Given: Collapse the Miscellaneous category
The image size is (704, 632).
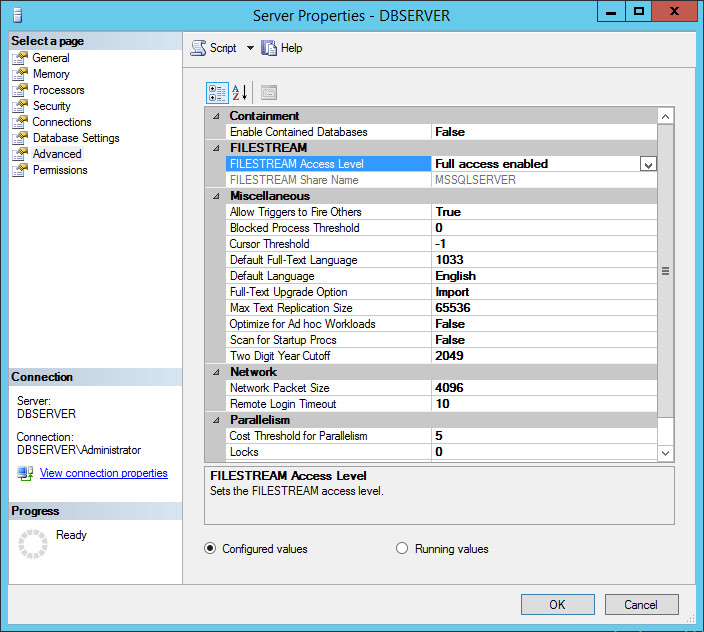Looking at the screenshot, I should click(217, 196).
